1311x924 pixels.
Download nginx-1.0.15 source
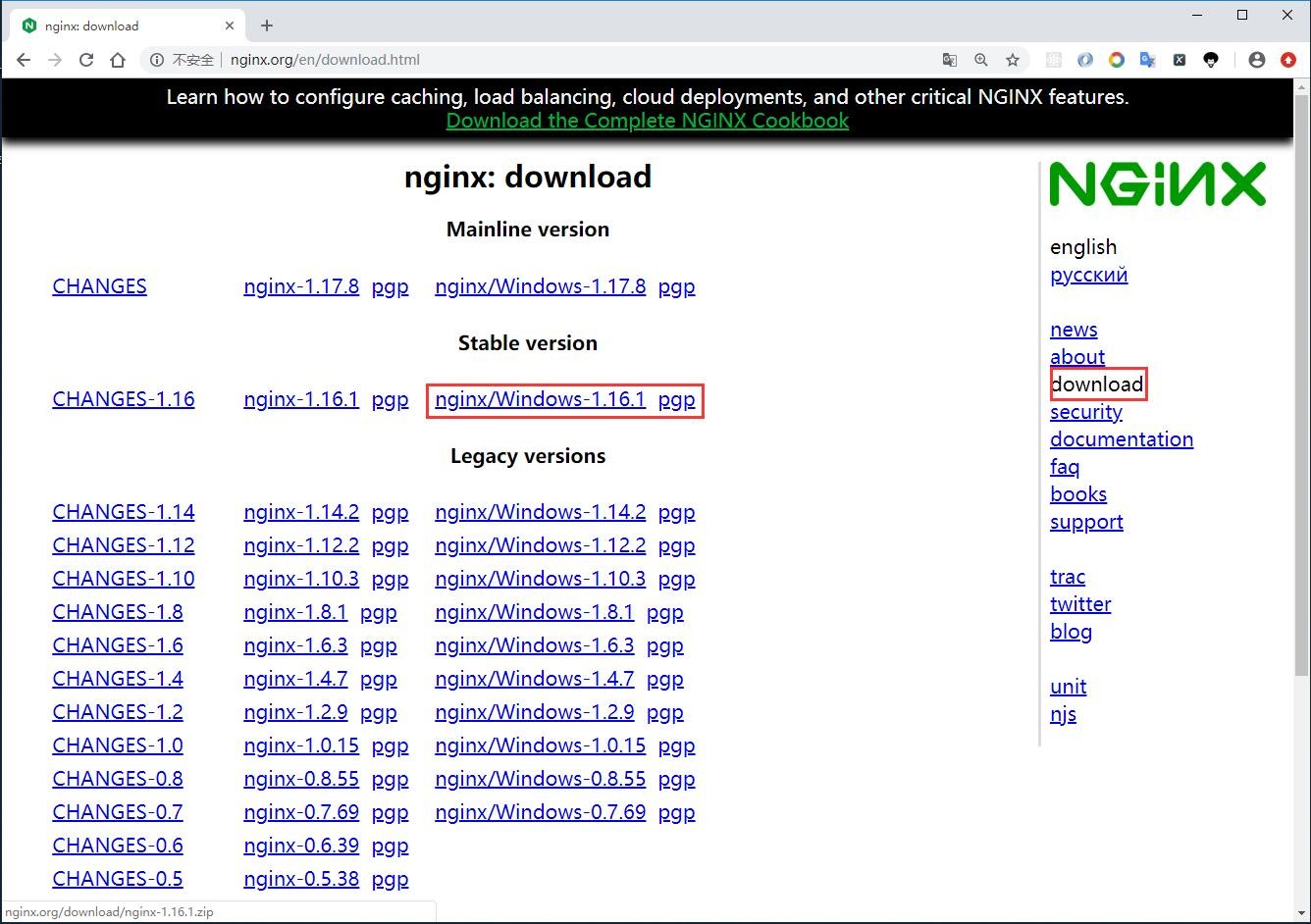(x=301, y=745)
